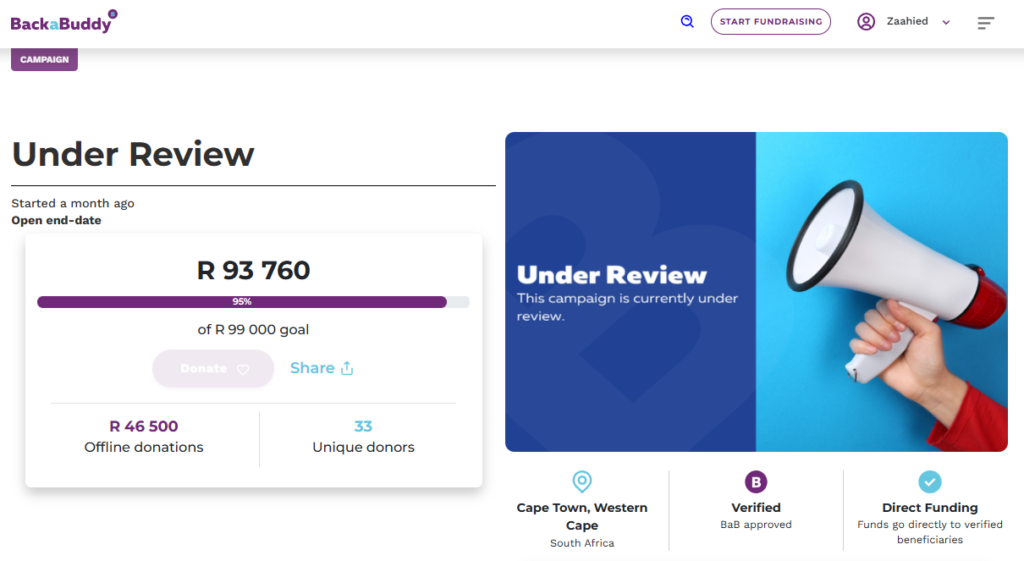
Task: Click the user profile avatar icon
Action: click(x=866, y=21)
